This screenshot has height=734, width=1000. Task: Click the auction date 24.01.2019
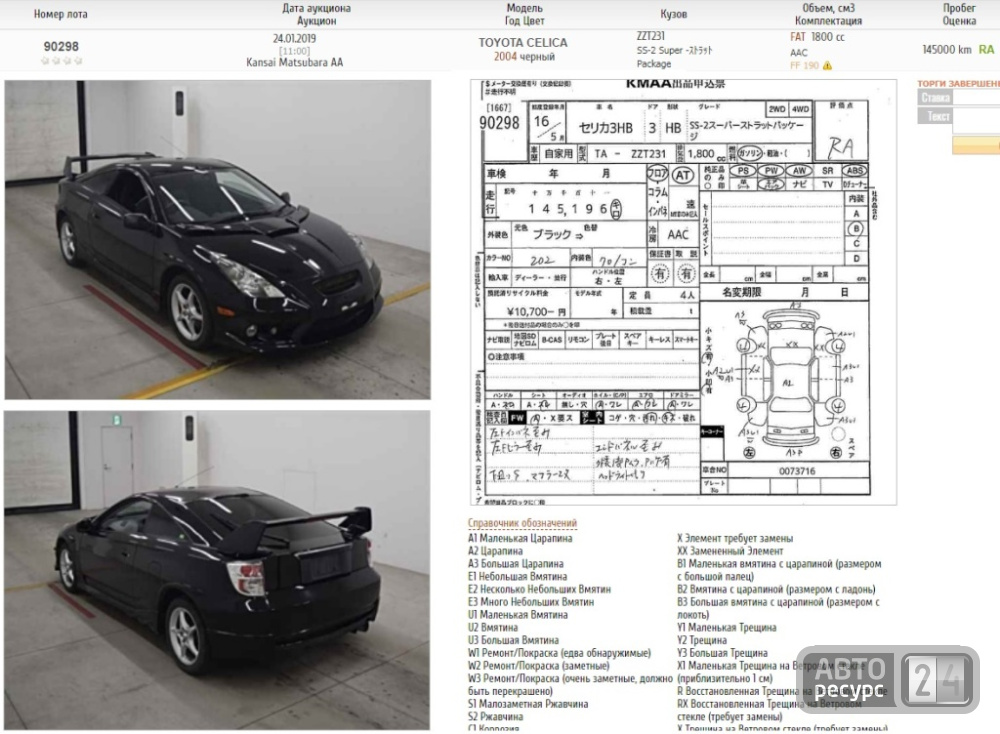295,38
